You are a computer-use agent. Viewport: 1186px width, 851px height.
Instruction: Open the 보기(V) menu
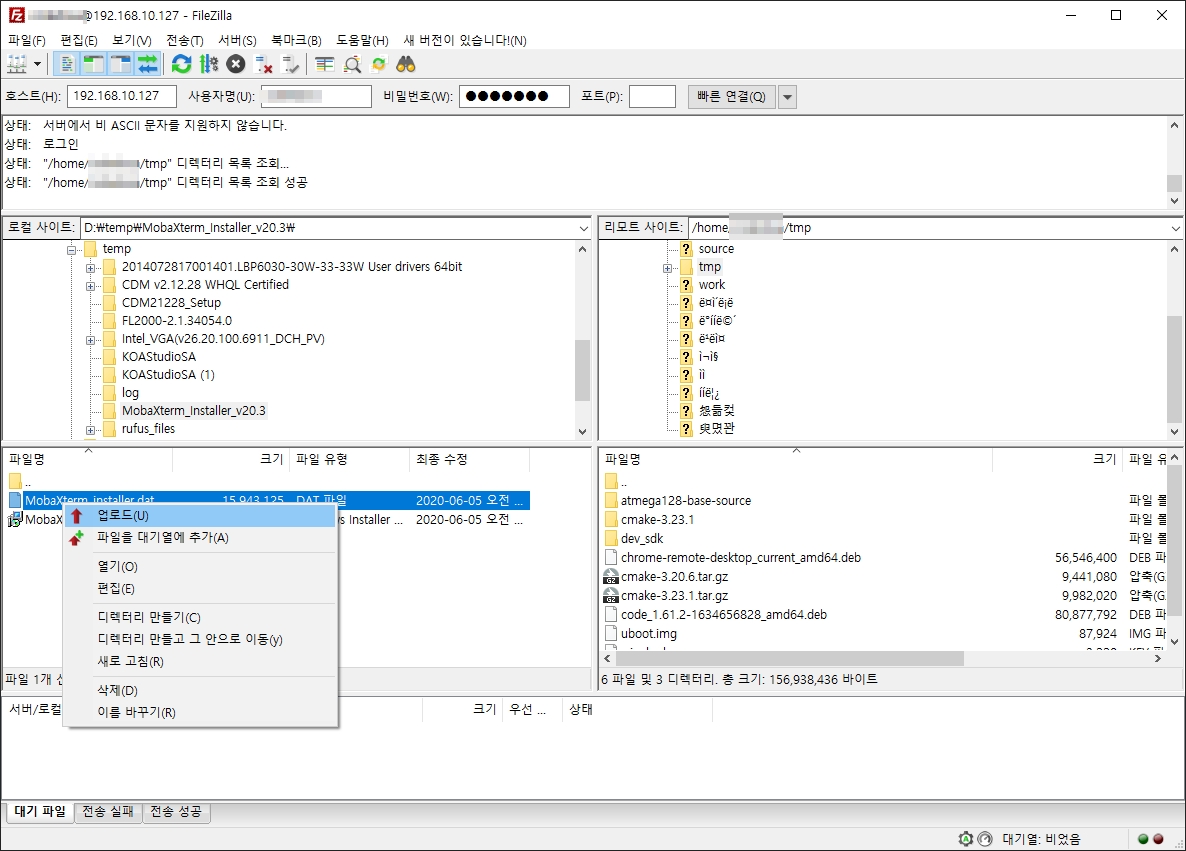tap(132, 40)
